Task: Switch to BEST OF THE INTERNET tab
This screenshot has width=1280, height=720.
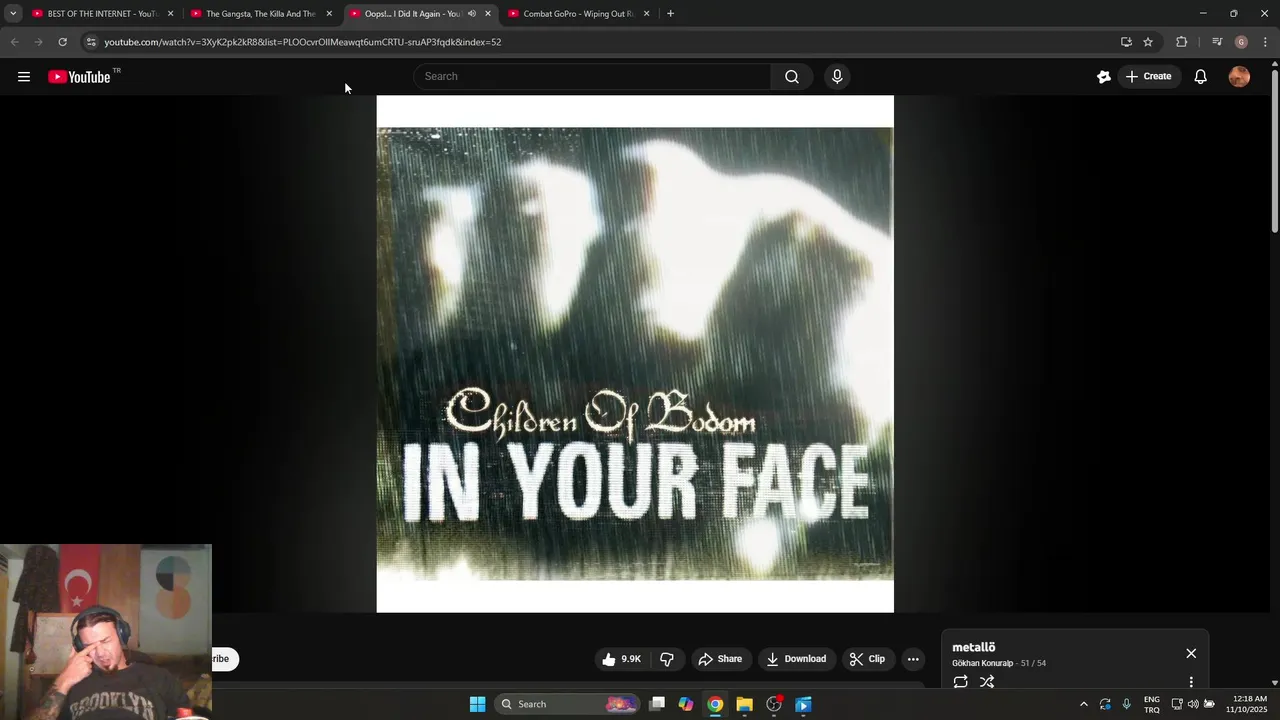Action: [x=102, y=14]
